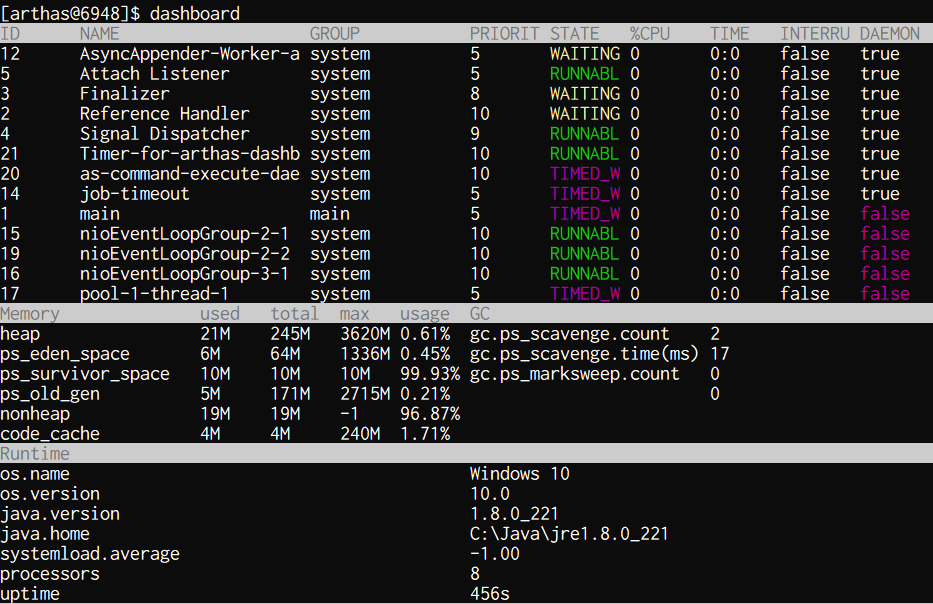Click systemload value -1.00
Viewport: 933px width, 604px height.
tap(494, 554)
